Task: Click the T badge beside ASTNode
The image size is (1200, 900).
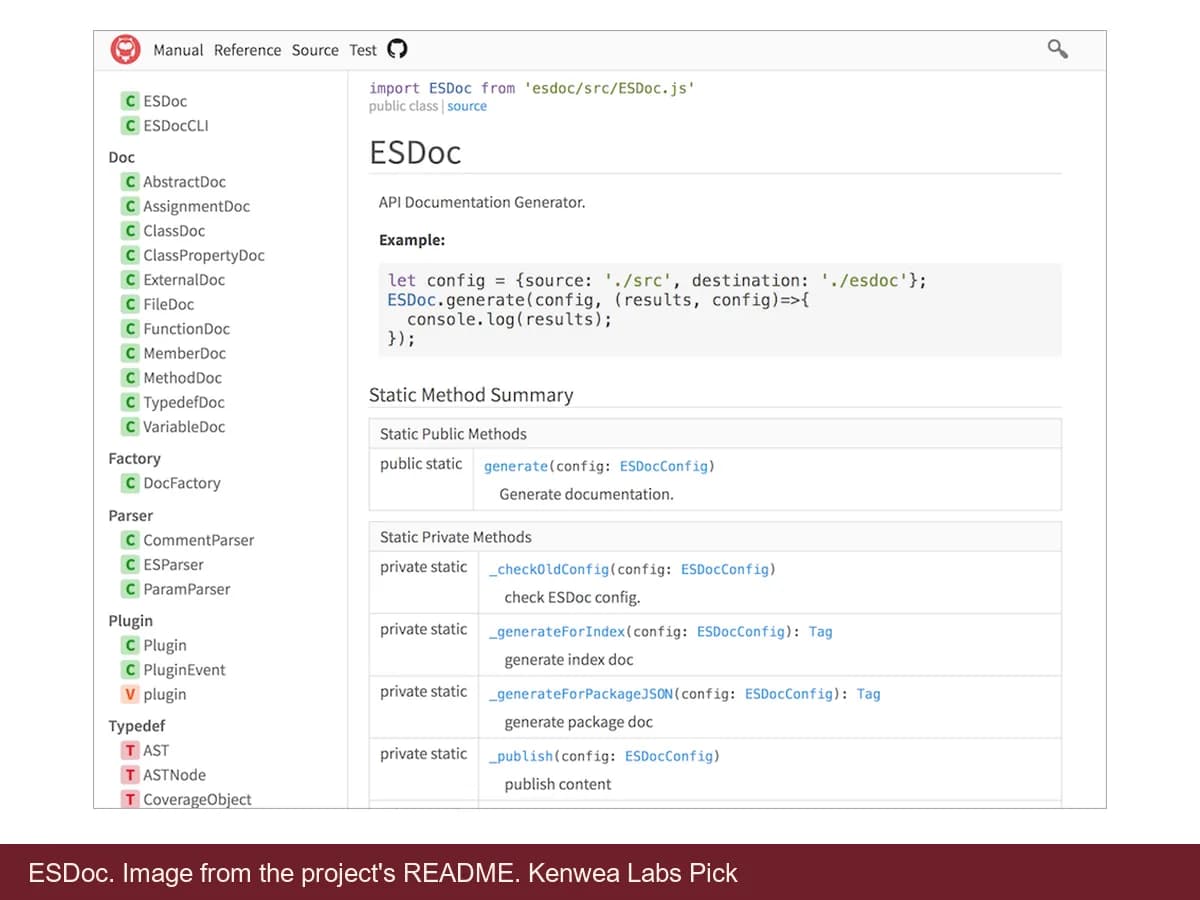Action: (130, 775)
